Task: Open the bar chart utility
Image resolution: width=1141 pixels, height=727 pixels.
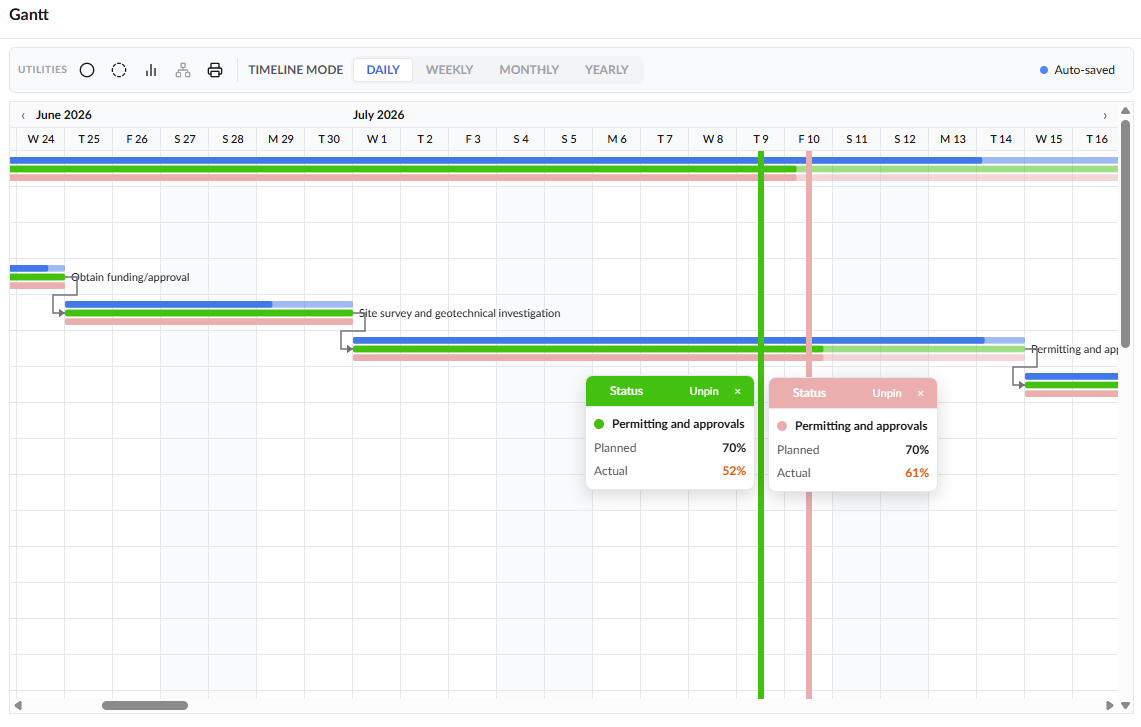Action: pyautogui.click(x=151, y=70)
